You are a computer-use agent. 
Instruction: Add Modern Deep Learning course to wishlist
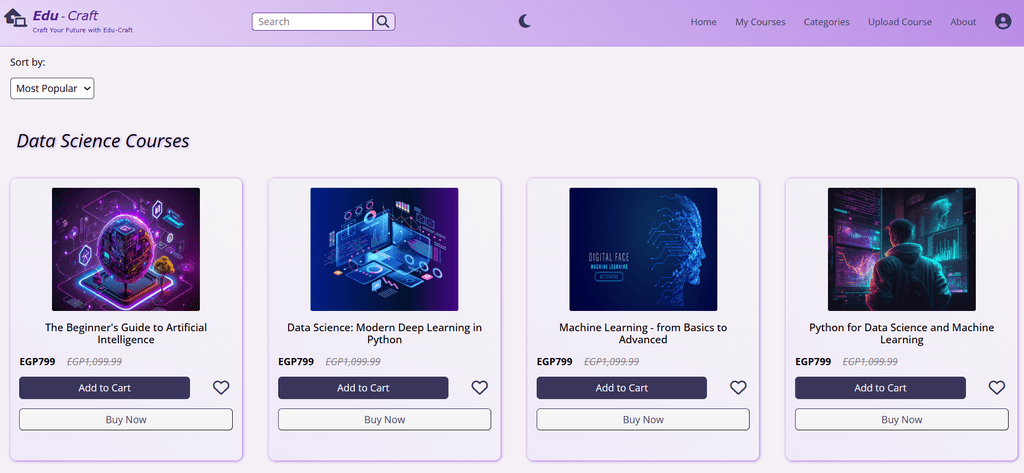click(x=480, y=387)
